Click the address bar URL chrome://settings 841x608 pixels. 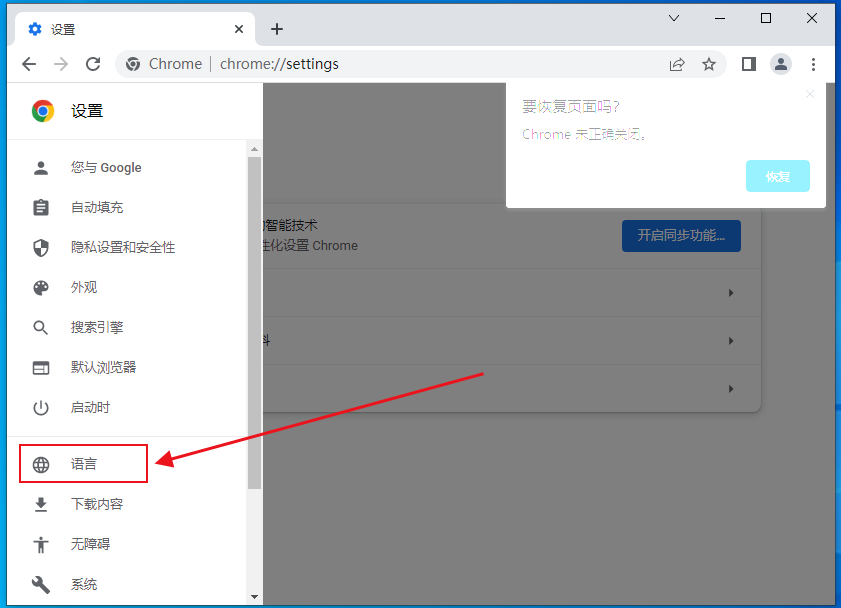tap(279, 64)
